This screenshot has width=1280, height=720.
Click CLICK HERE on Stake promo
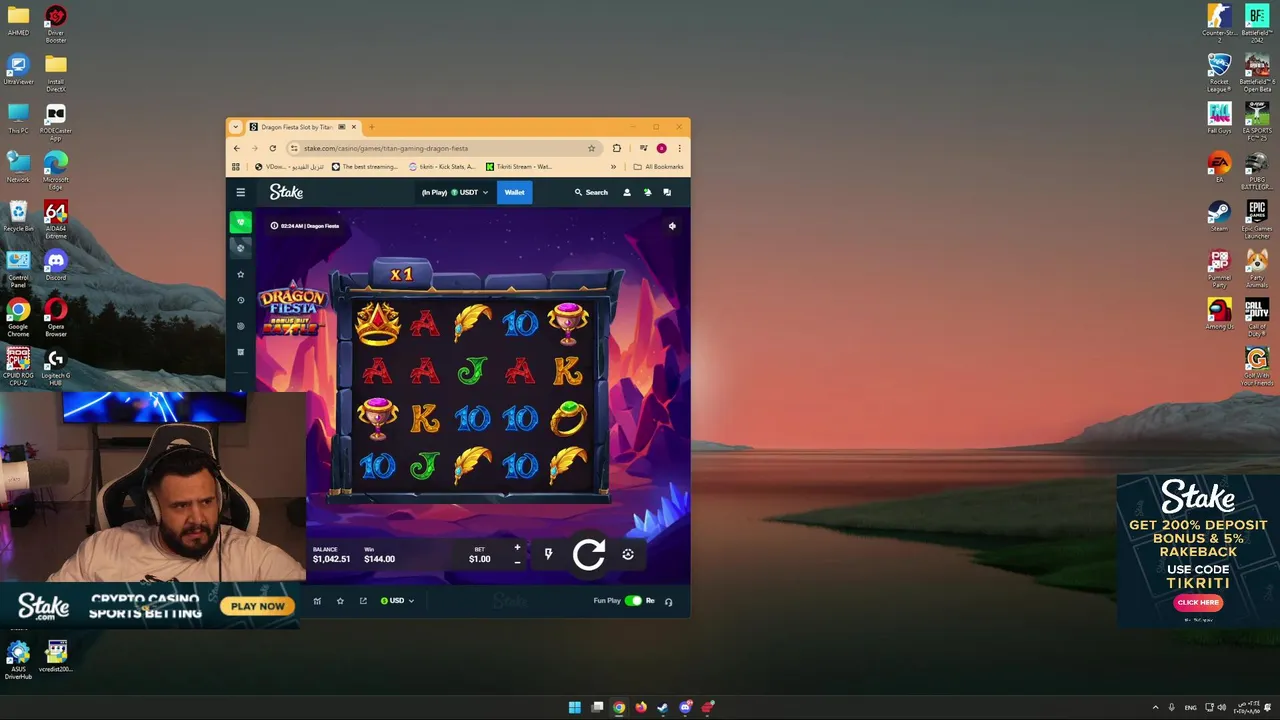pos(1198,602)
